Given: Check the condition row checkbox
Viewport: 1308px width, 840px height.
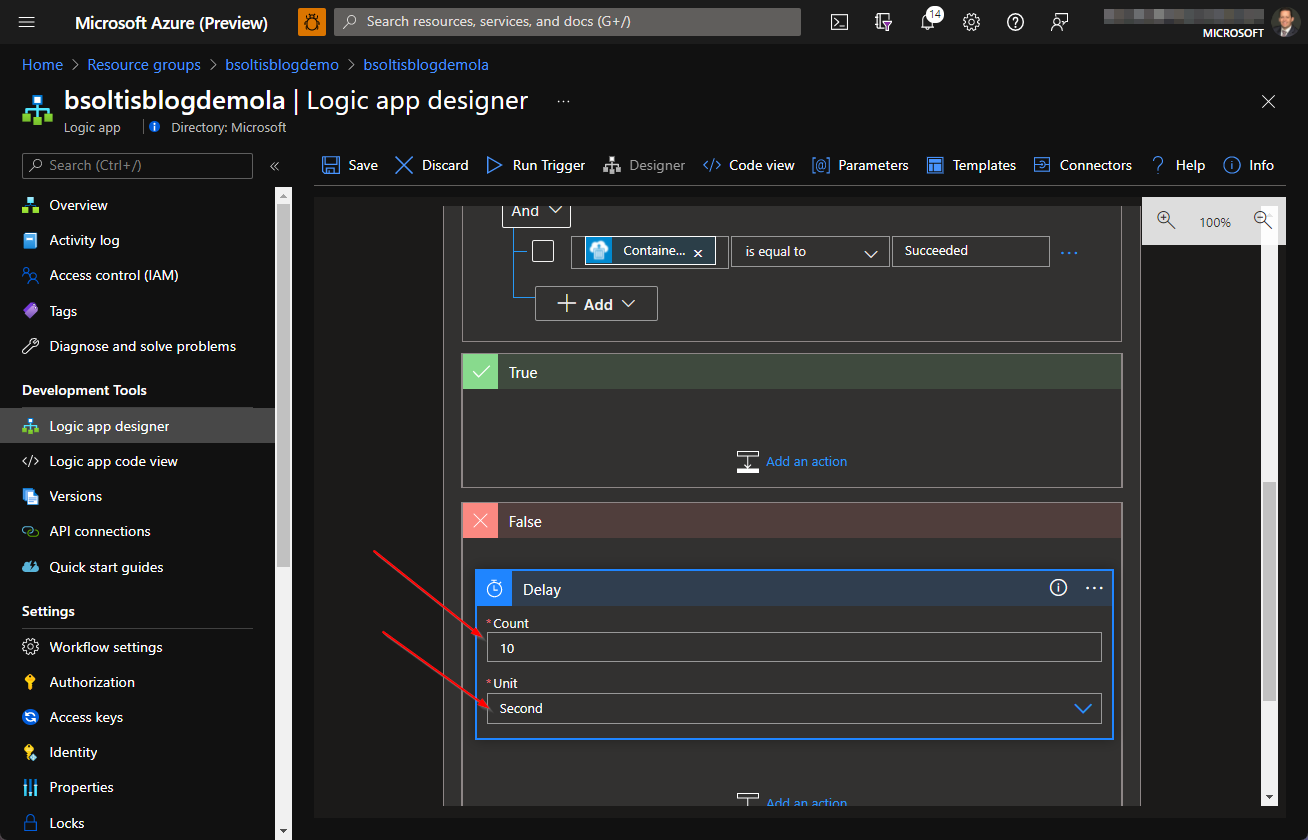Looking at the screenshot, I should [x=543, y=251].
